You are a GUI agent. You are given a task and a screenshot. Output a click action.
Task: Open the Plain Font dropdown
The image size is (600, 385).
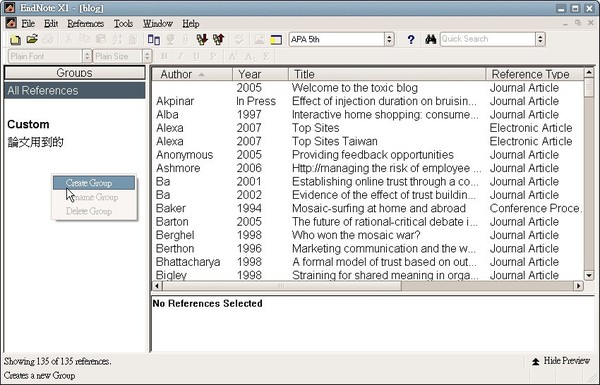[87, 56]
